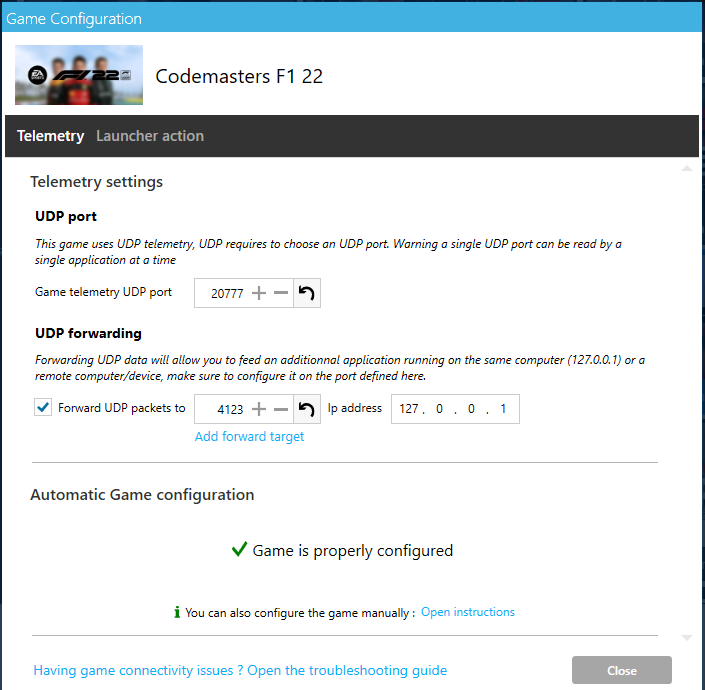705x690 pixels.
Task: Click the Codemasters F1 22 game thumbnail
Action: pyautogui.click(x=79, y=75)
